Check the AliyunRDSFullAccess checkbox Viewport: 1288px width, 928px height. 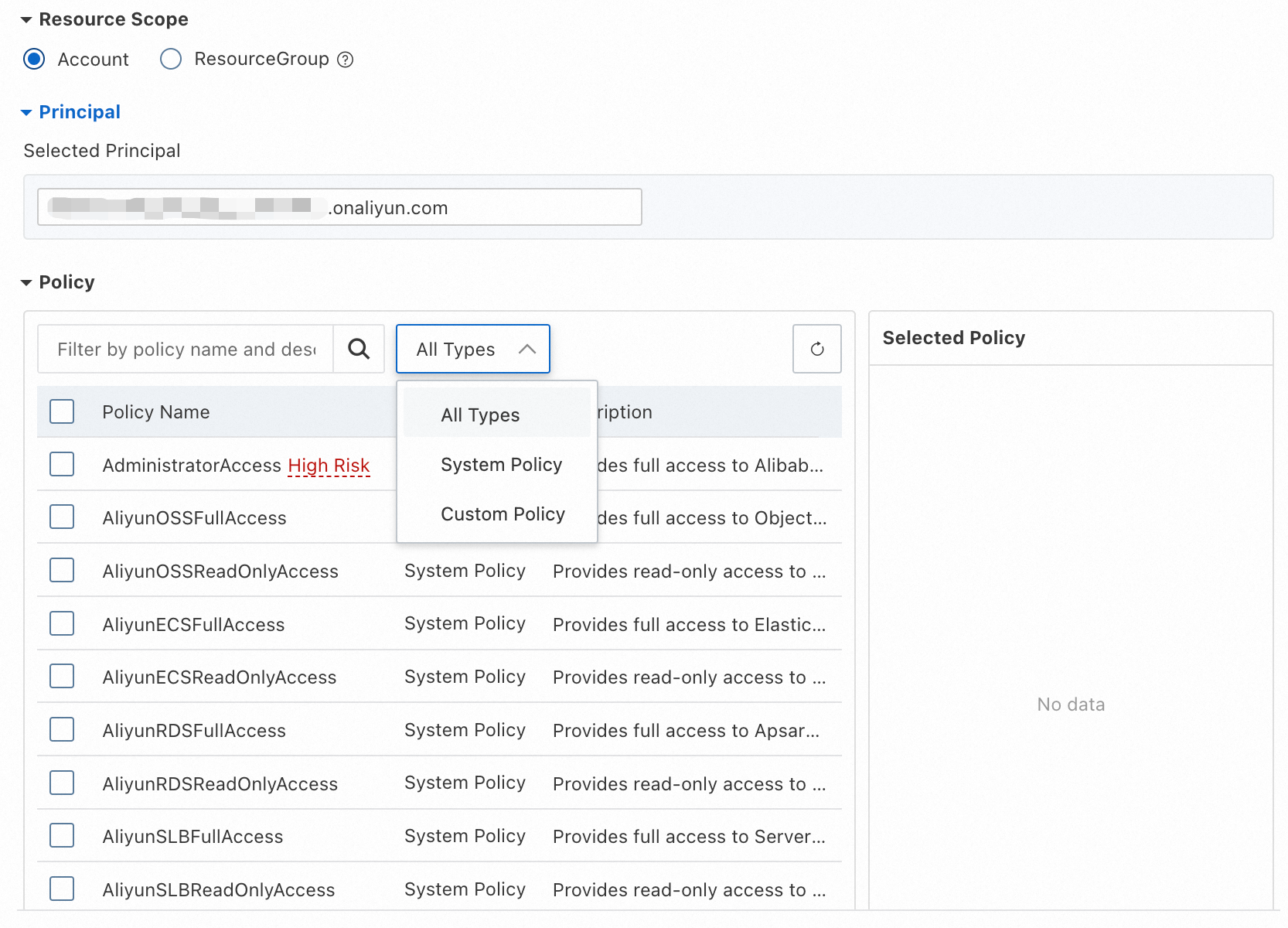point(62,729)
